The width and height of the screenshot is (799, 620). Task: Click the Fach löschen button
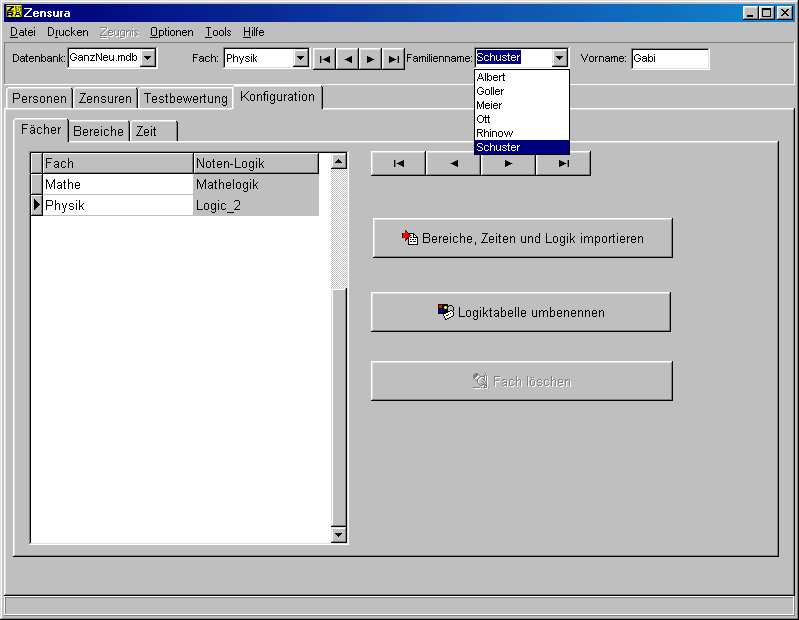pyautogui.click(x=522, y=381)
